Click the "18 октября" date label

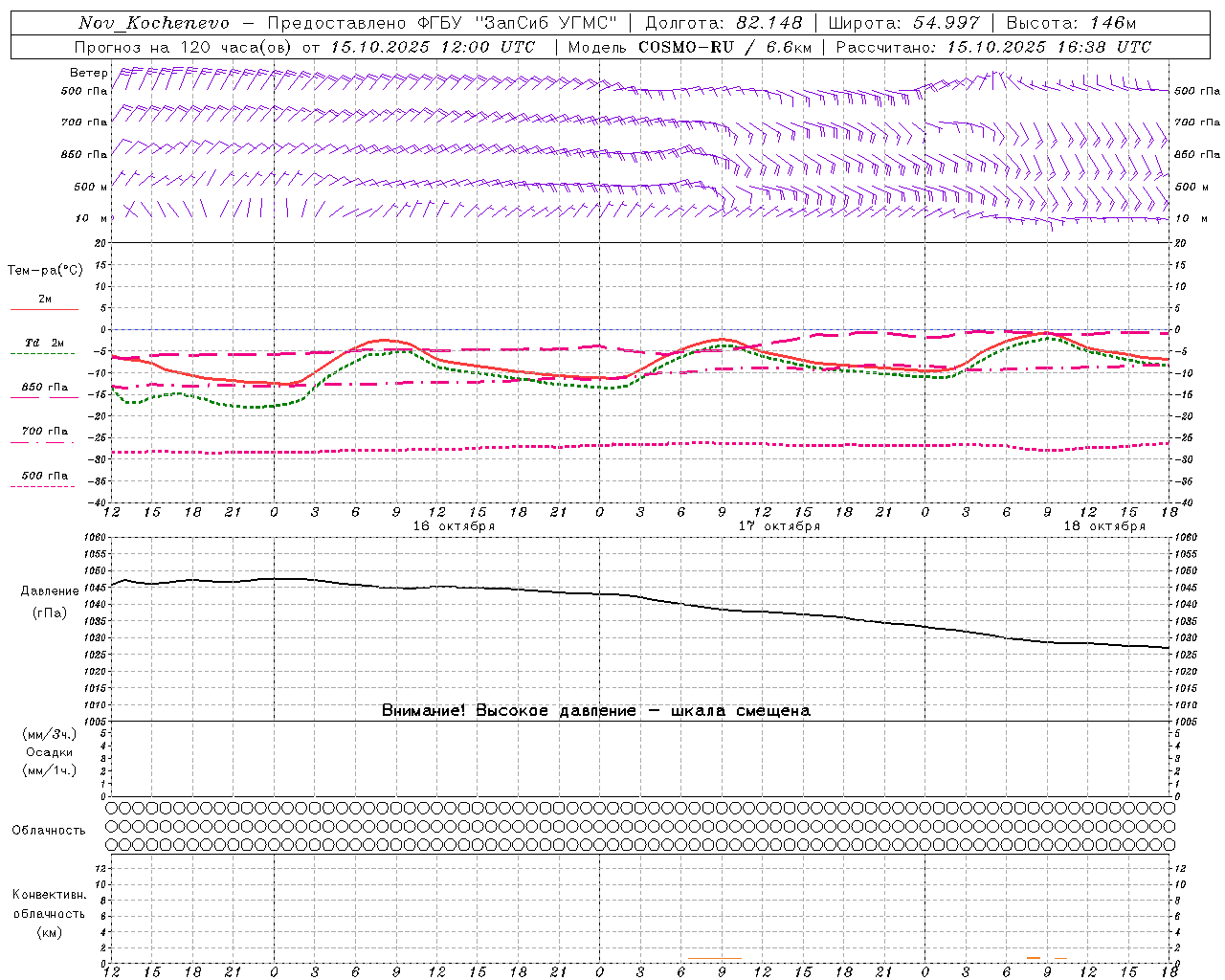1104,526
